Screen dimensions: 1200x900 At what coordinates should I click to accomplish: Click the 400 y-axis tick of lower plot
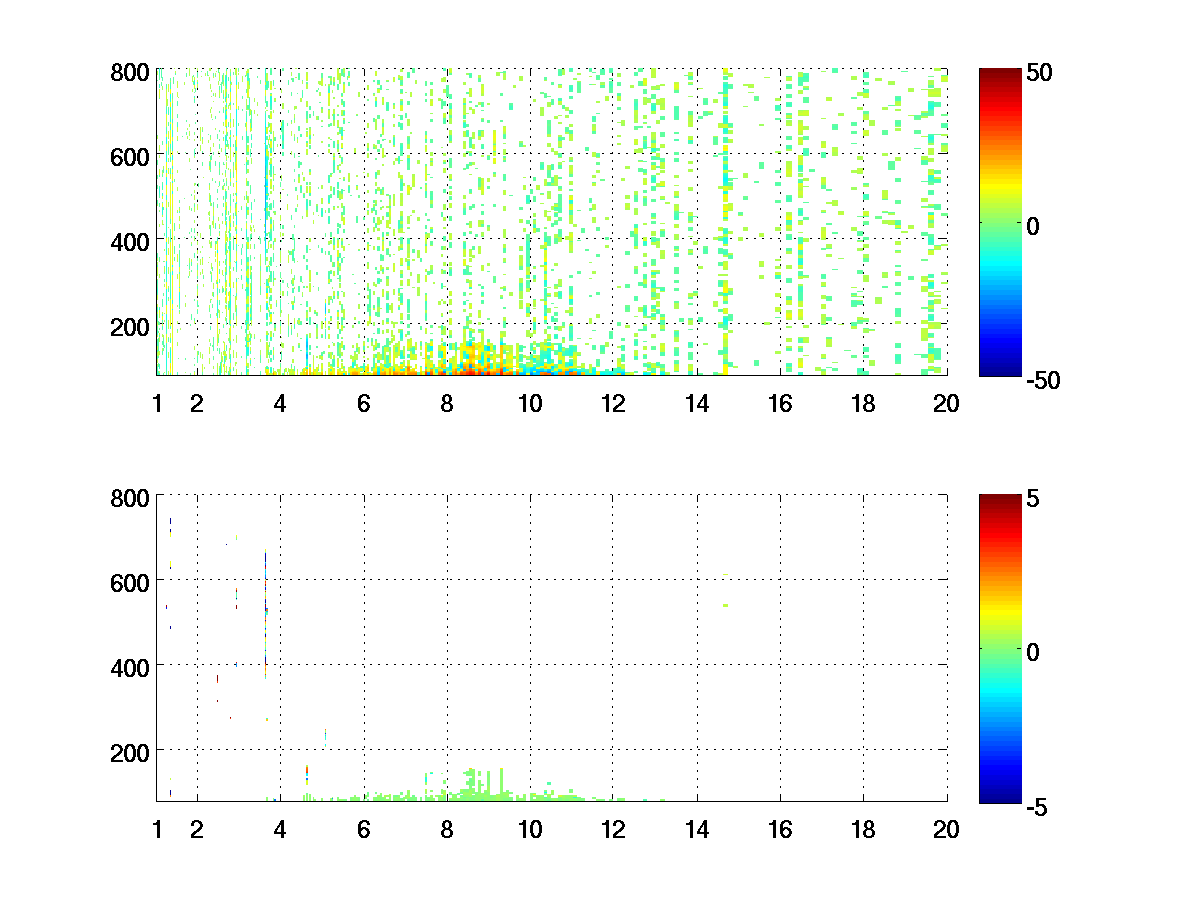(x=130, y=667)
